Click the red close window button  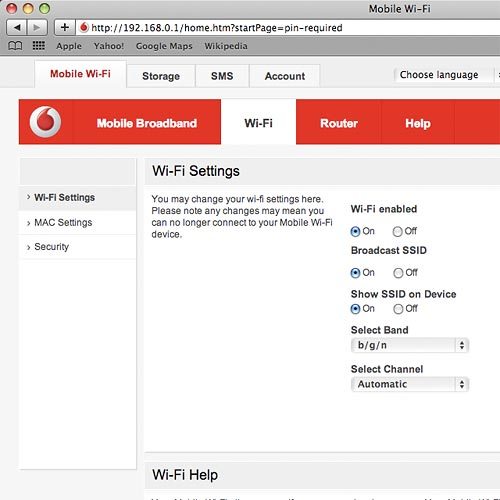pos(12,8)
